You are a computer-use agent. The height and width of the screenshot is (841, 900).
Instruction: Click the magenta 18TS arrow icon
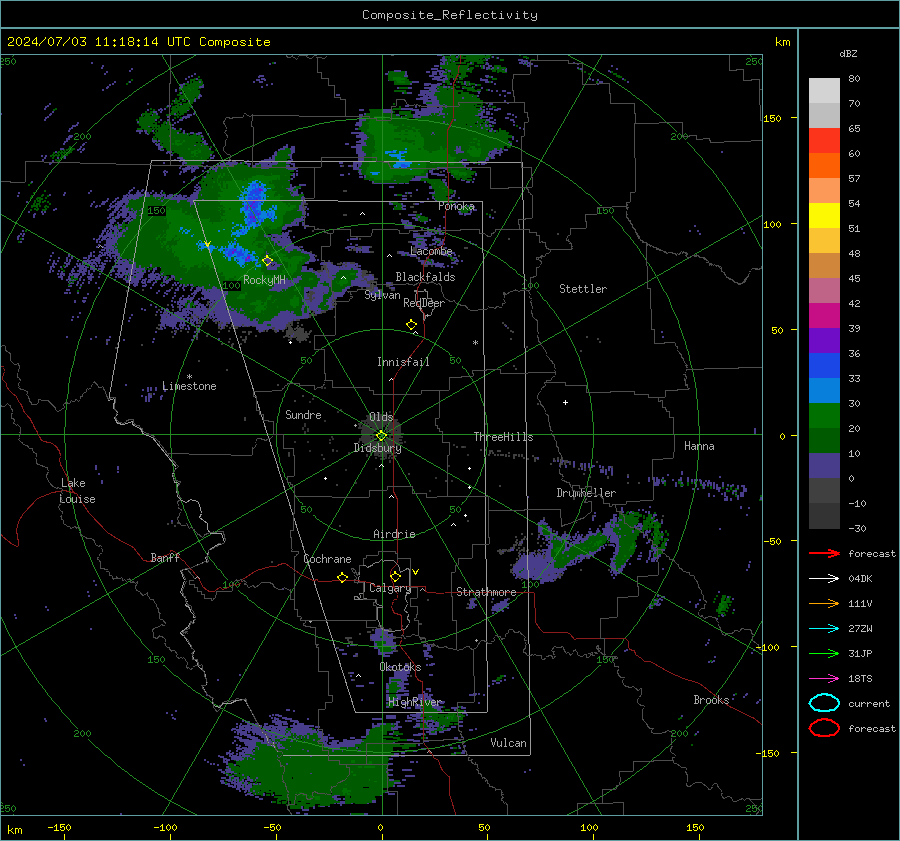824,679
